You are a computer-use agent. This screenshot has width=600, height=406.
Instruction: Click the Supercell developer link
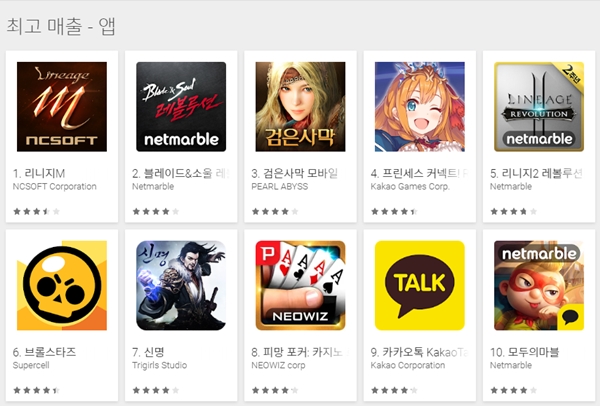click(x=31, y=365)
